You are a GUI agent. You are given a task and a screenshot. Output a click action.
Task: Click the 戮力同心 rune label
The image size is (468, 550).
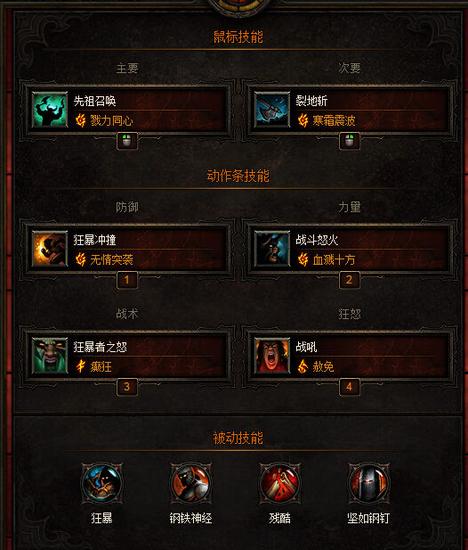[x=112, y=121]
